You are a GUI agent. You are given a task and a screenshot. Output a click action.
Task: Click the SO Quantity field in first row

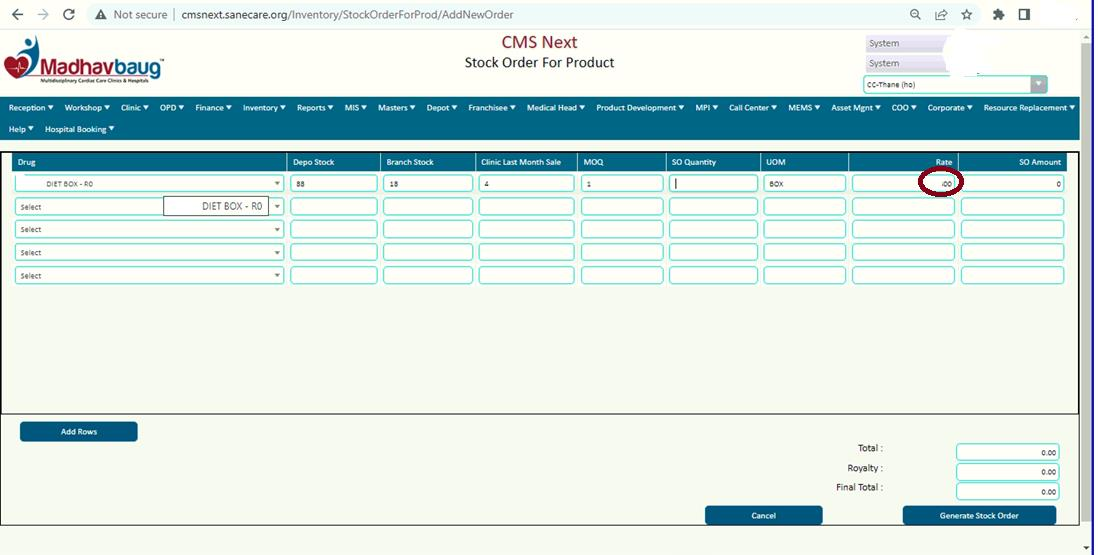[713, 184]
